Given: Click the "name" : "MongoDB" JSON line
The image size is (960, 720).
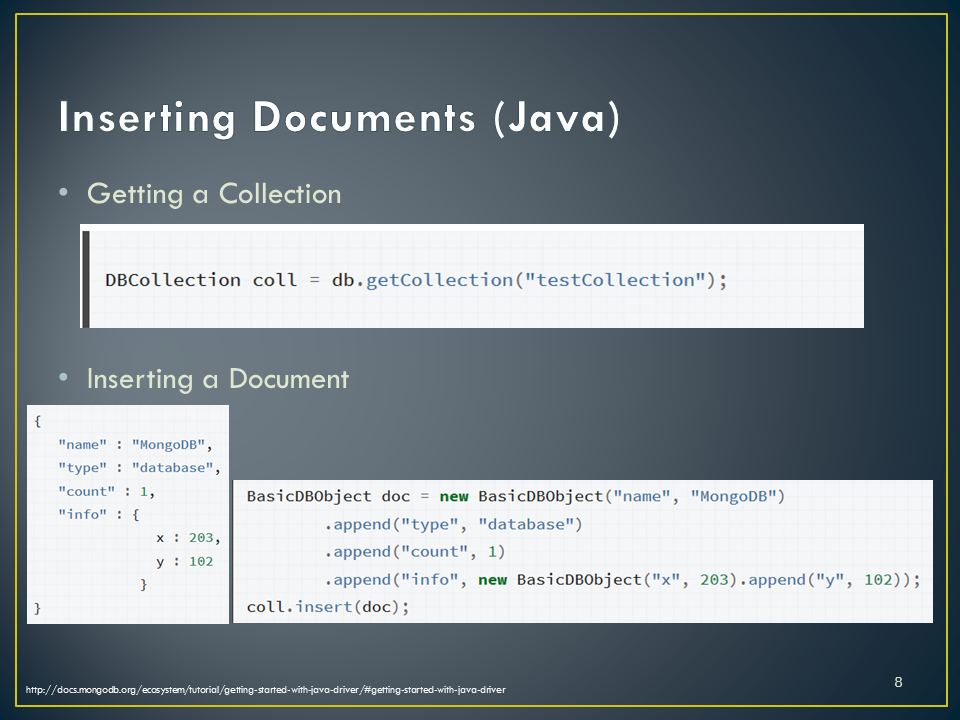Looking at the screenshot, I should click(x=135, y=444).
